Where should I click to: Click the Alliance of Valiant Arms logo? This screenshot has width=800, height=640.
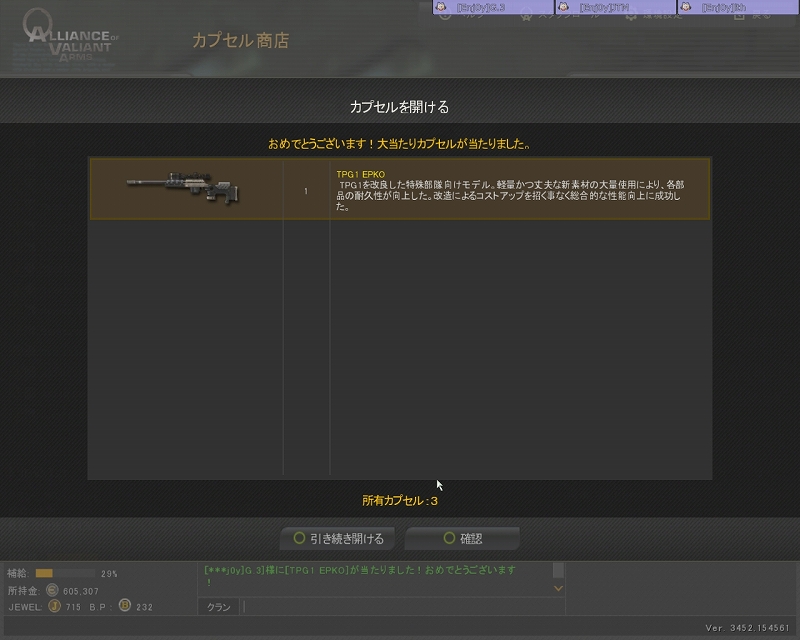point(69,36)
